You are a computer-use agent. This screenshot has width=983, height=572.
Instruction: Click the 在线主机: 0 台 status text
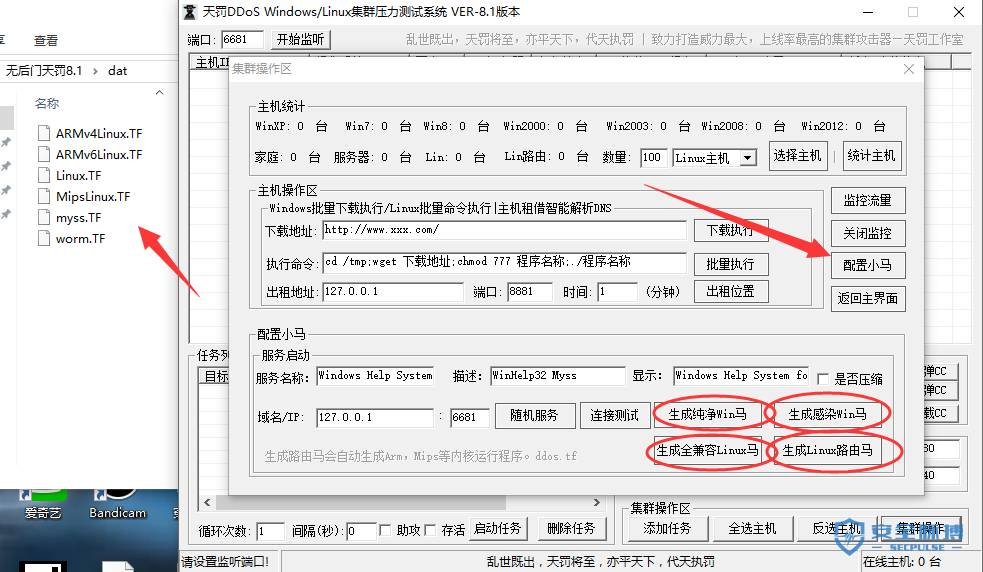pos(902,562)
